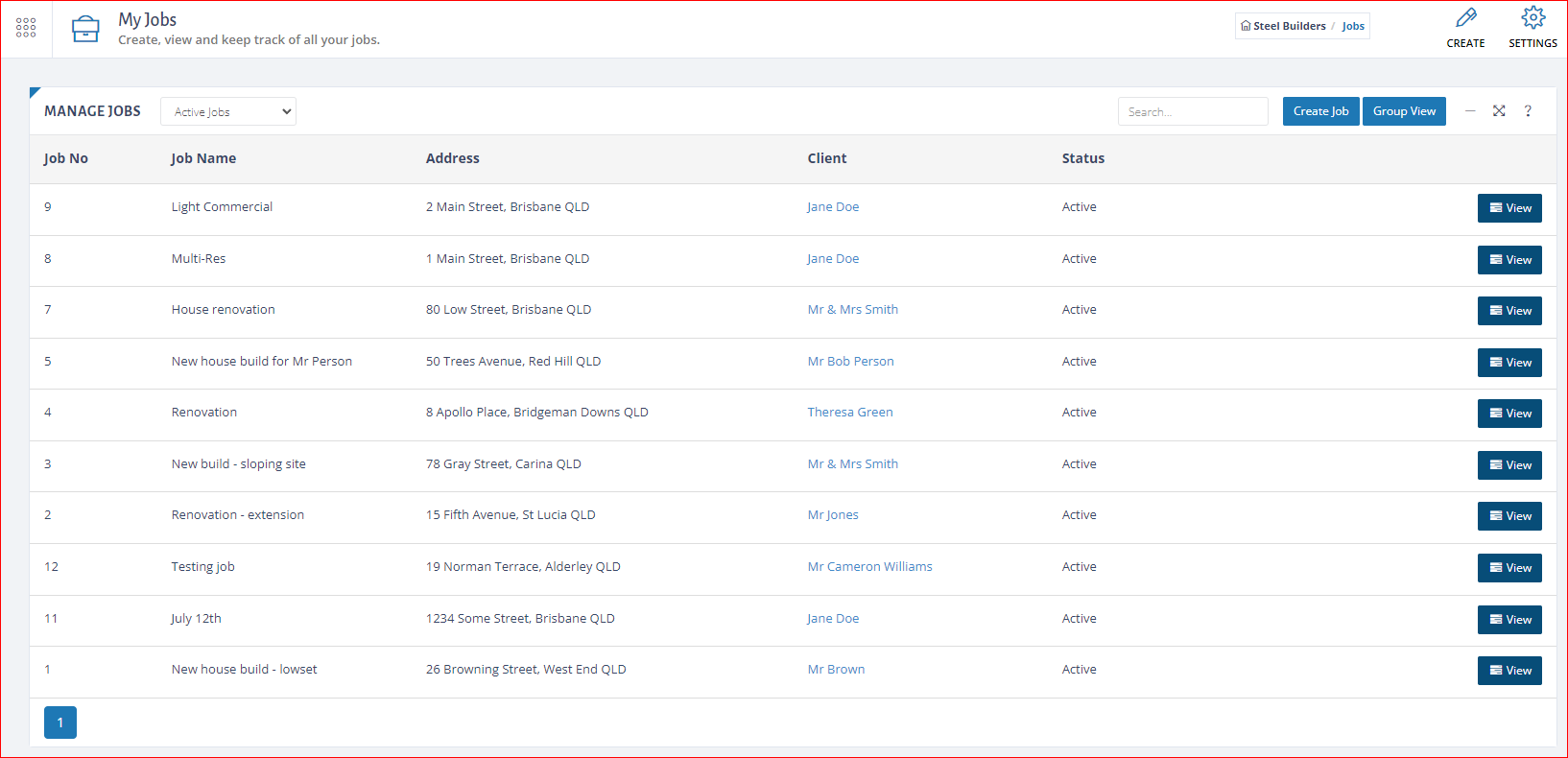The width and height of the screenshot is (1568, 758).
Task: Click job number 12 link
Action: [x=51, y=566]
